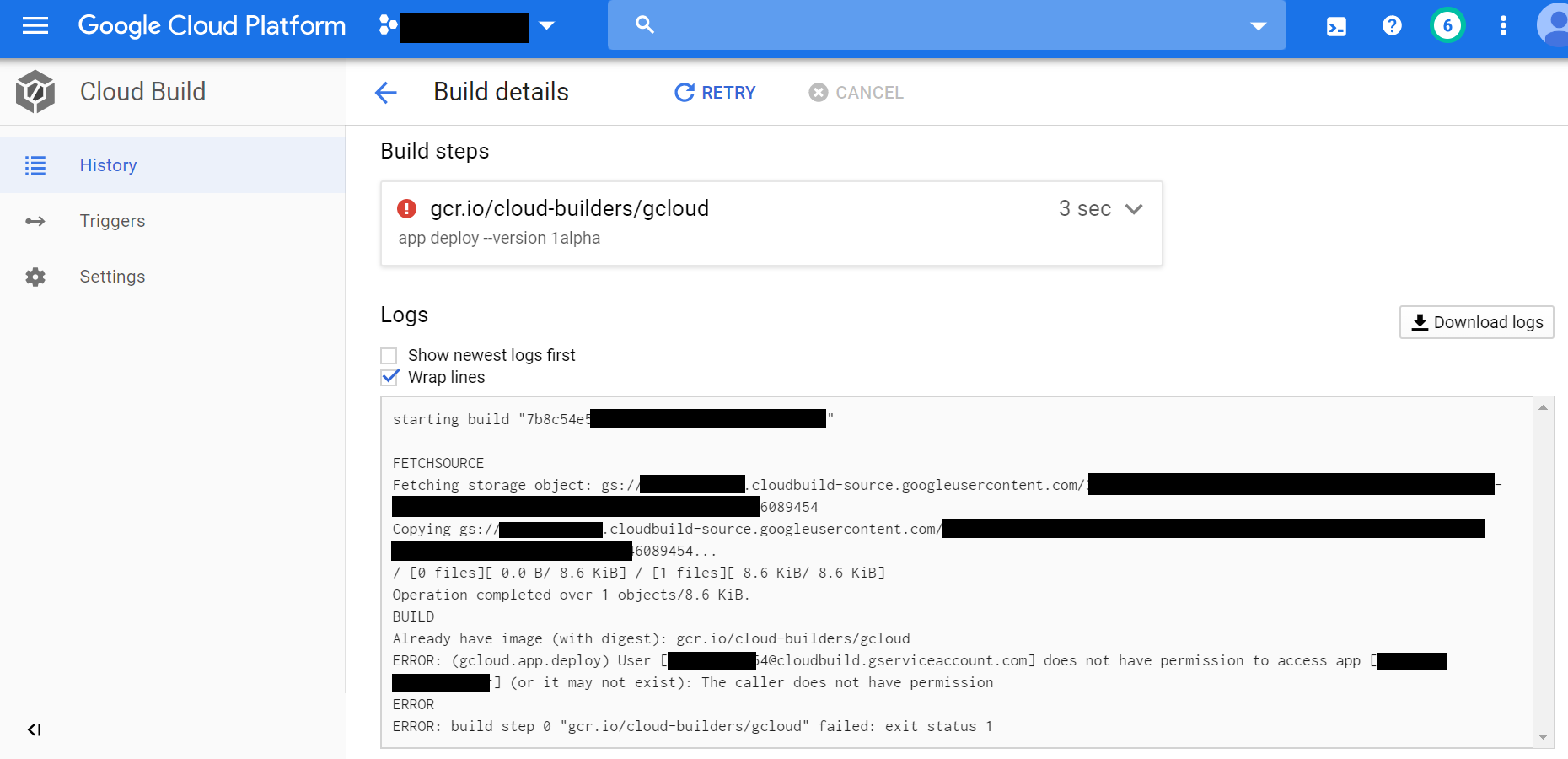Activate Cloud Shell icon
The image size is (1568, 759).
[1337, 26]
